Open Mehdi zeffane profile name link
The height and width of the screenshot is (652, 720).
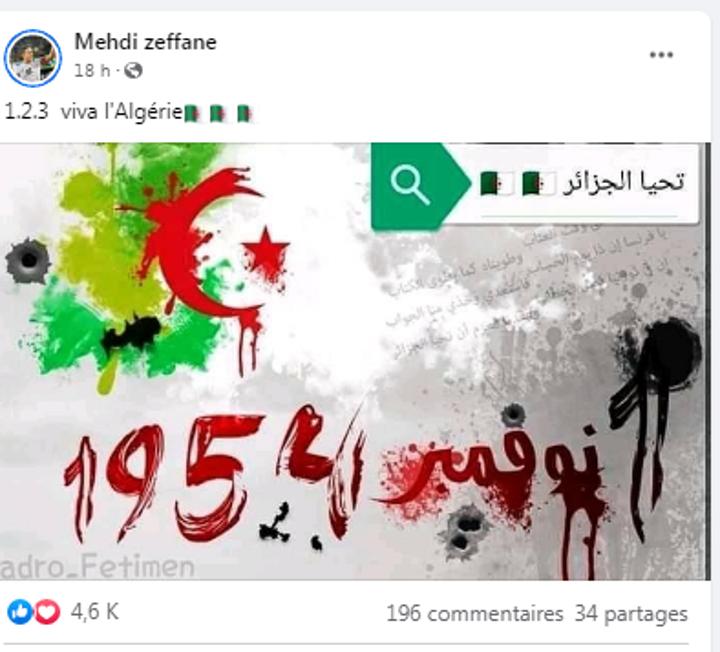(145, 42)
